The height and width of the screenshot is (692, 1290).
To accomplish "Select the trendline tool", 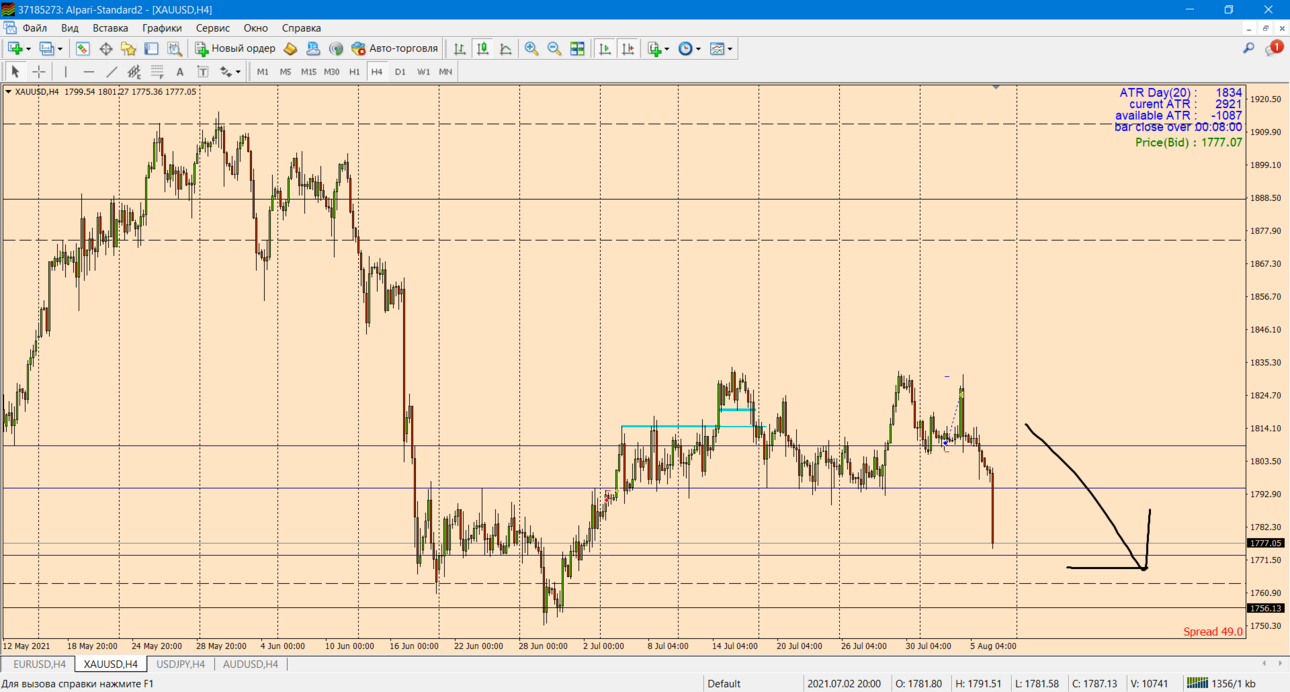I will point(112,72).
